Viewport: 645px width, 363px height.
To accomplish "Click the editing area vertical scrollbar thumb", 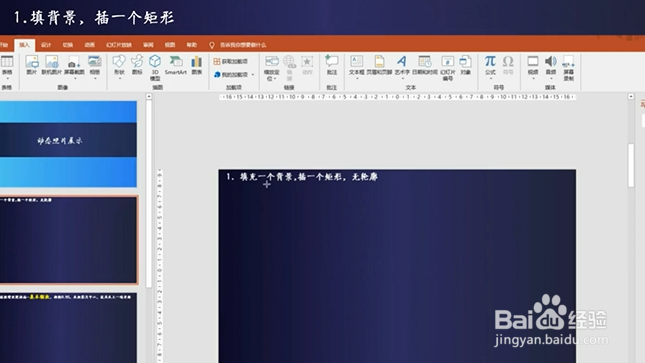I will point(631,165).
